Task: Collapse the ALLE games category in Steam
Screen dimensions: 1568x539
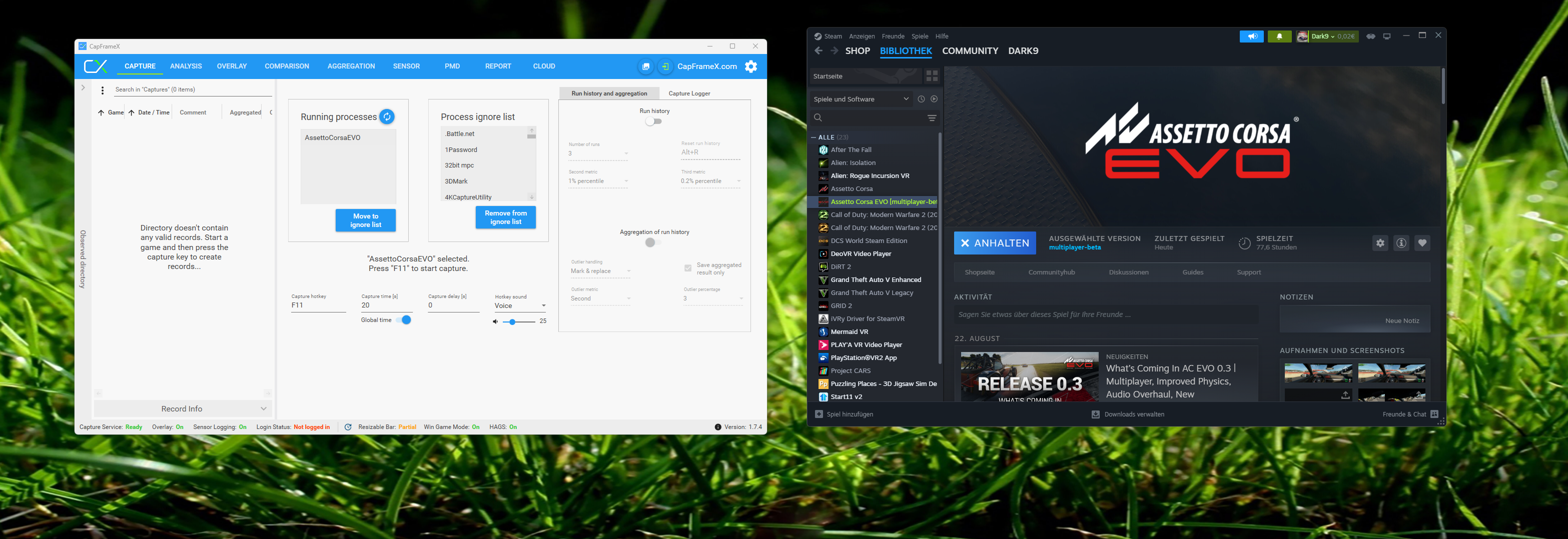Action: coord(814,137)
